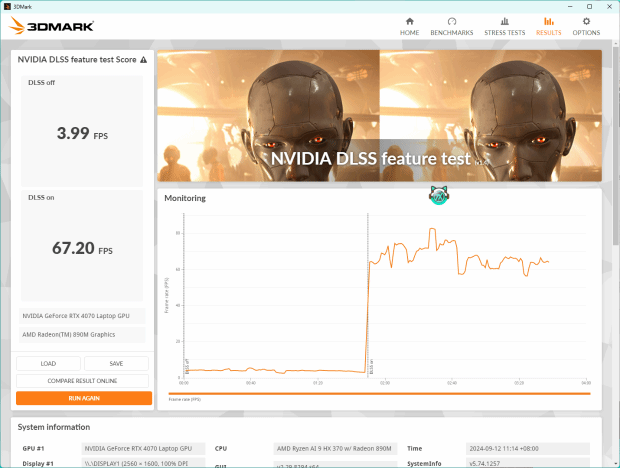This screenshot has width=620, height=468.
Task: Open the Options gear icon
Action: [586, 21]
